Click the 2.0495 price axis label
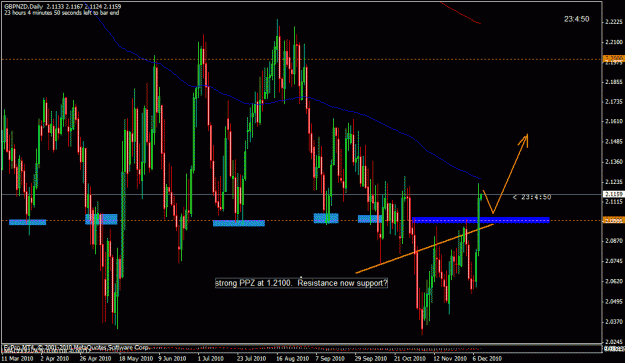Screen dimensions: 625x363 pos(614,301)
